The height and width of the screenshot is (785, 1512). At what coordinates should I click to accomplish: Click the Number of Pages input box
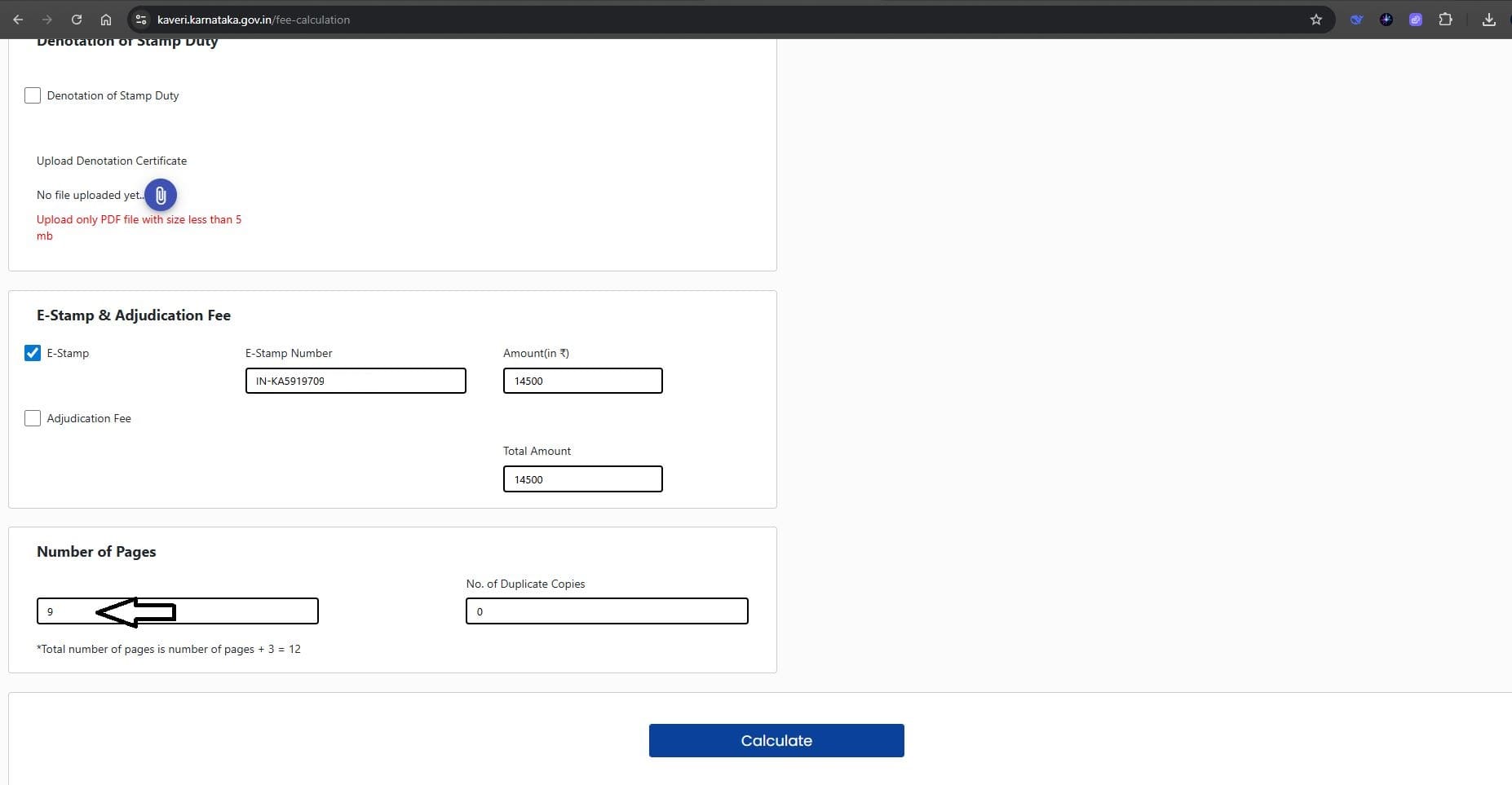click(245, 611)
